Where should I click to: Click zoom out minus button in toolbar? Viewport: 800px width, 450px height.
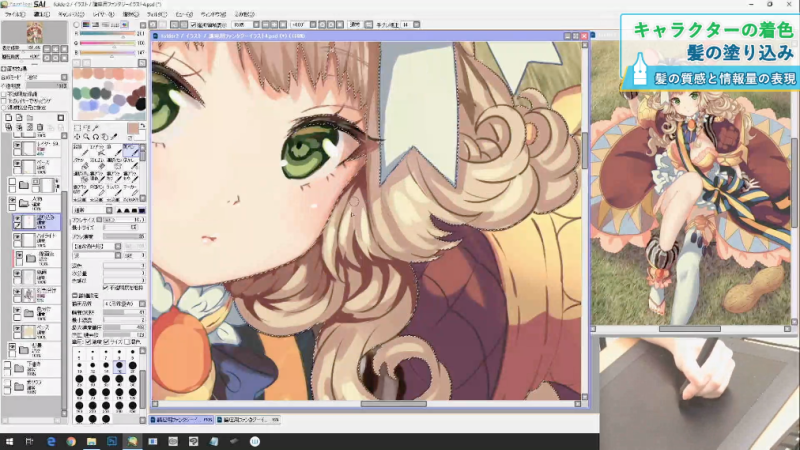(x=265, y=24)
